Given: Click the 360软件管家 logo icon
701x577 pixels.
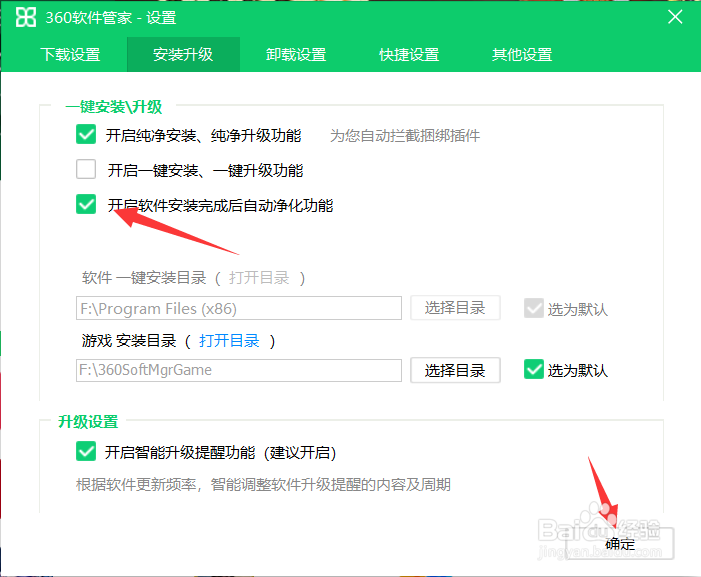Looking at the screenshot, I should 25,17.
